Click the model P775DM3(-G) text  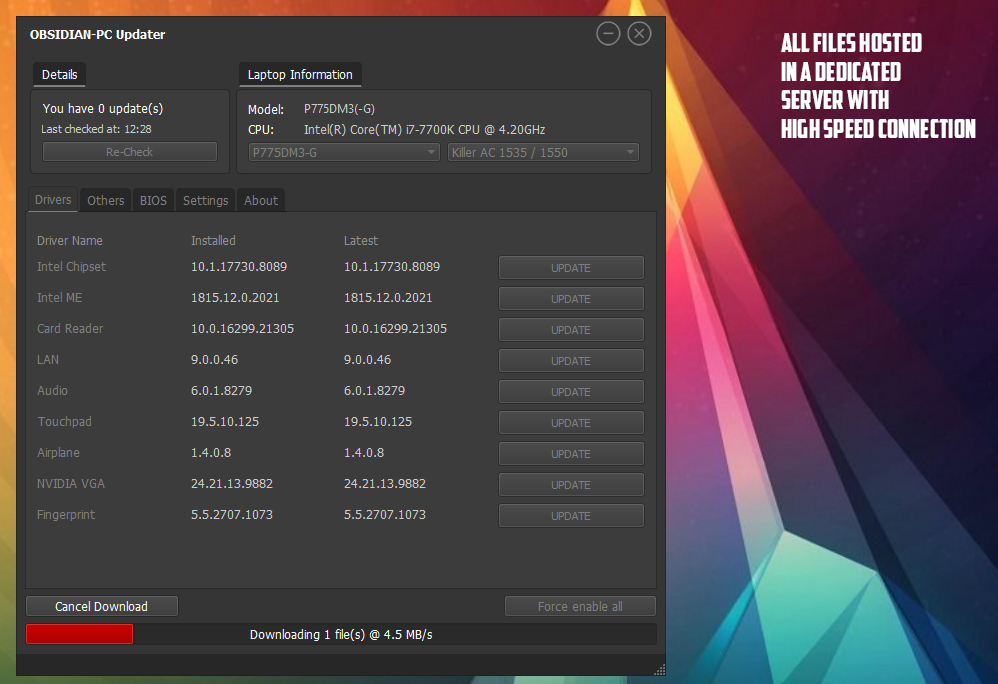(x=339, y=109)
